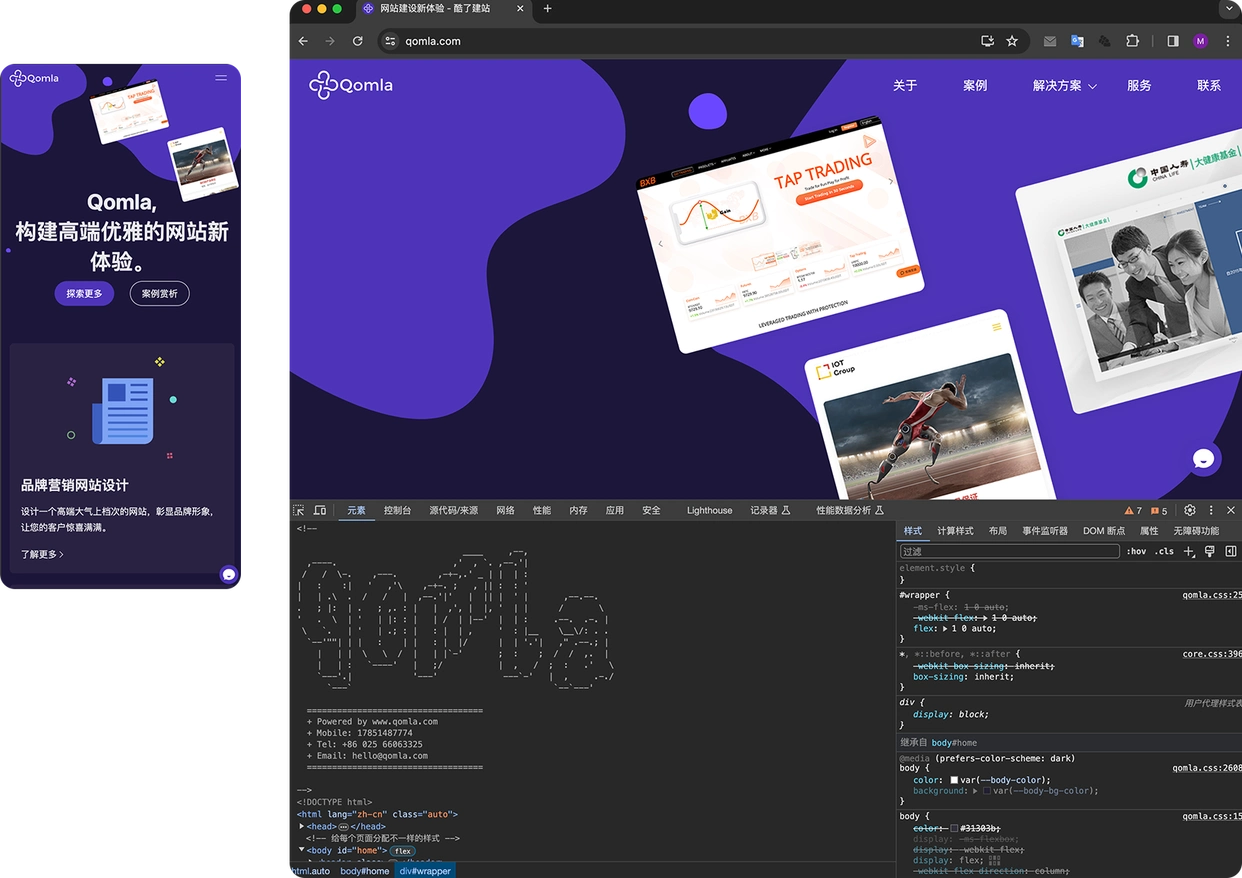Switch to the 网络 DevTools tab

click(506, 510)
